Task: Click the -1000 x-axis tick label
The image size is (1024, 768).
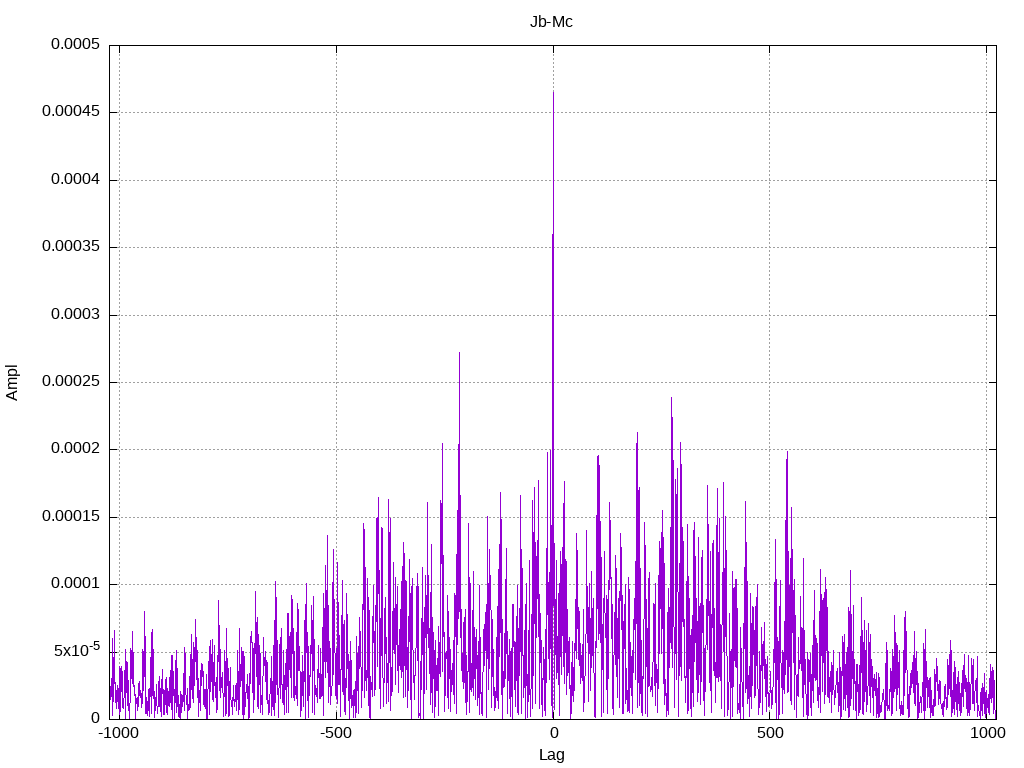Action: 118,733
